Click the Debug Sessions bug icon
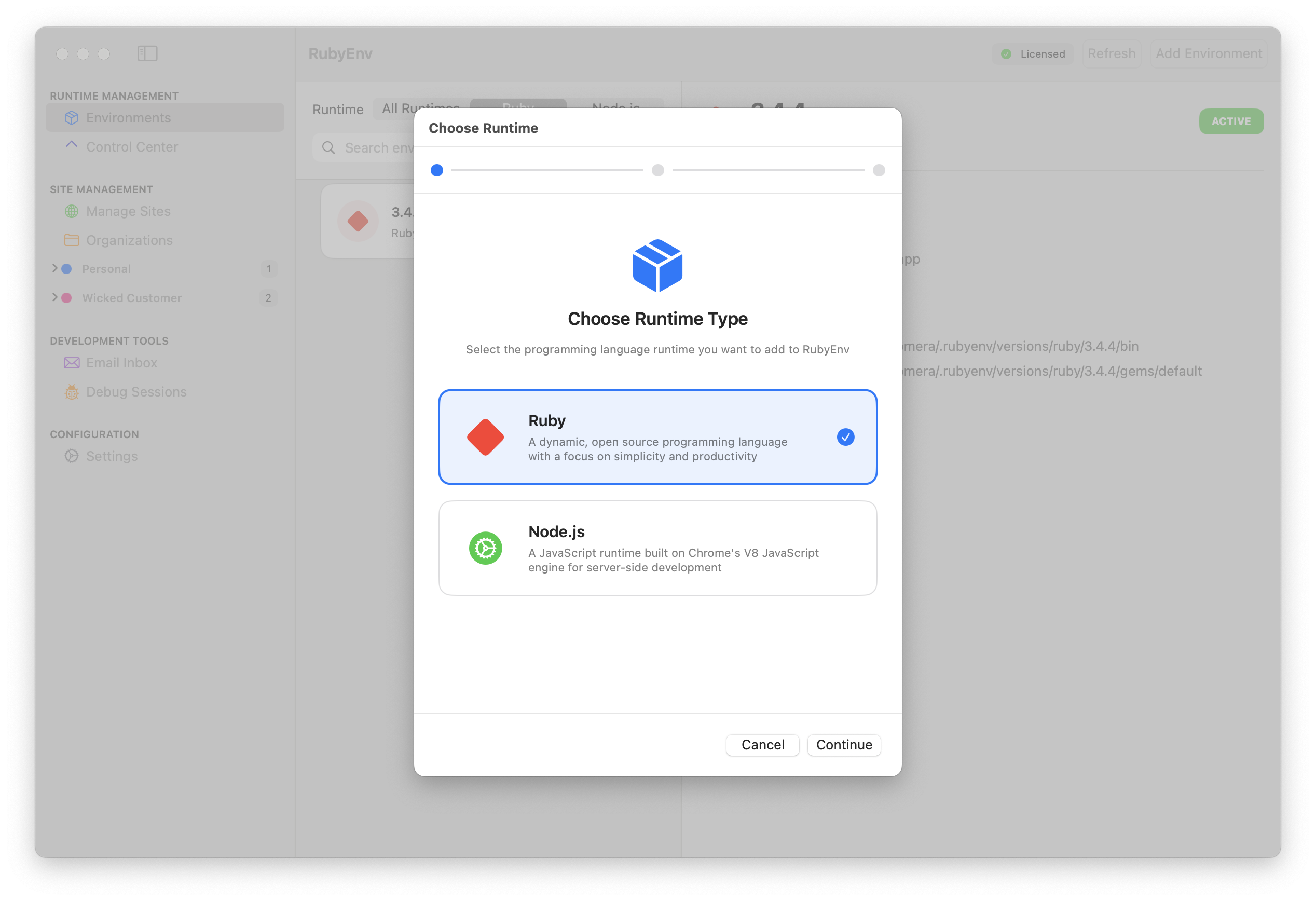The image size is (1316, 901). [x=71, y=392]
